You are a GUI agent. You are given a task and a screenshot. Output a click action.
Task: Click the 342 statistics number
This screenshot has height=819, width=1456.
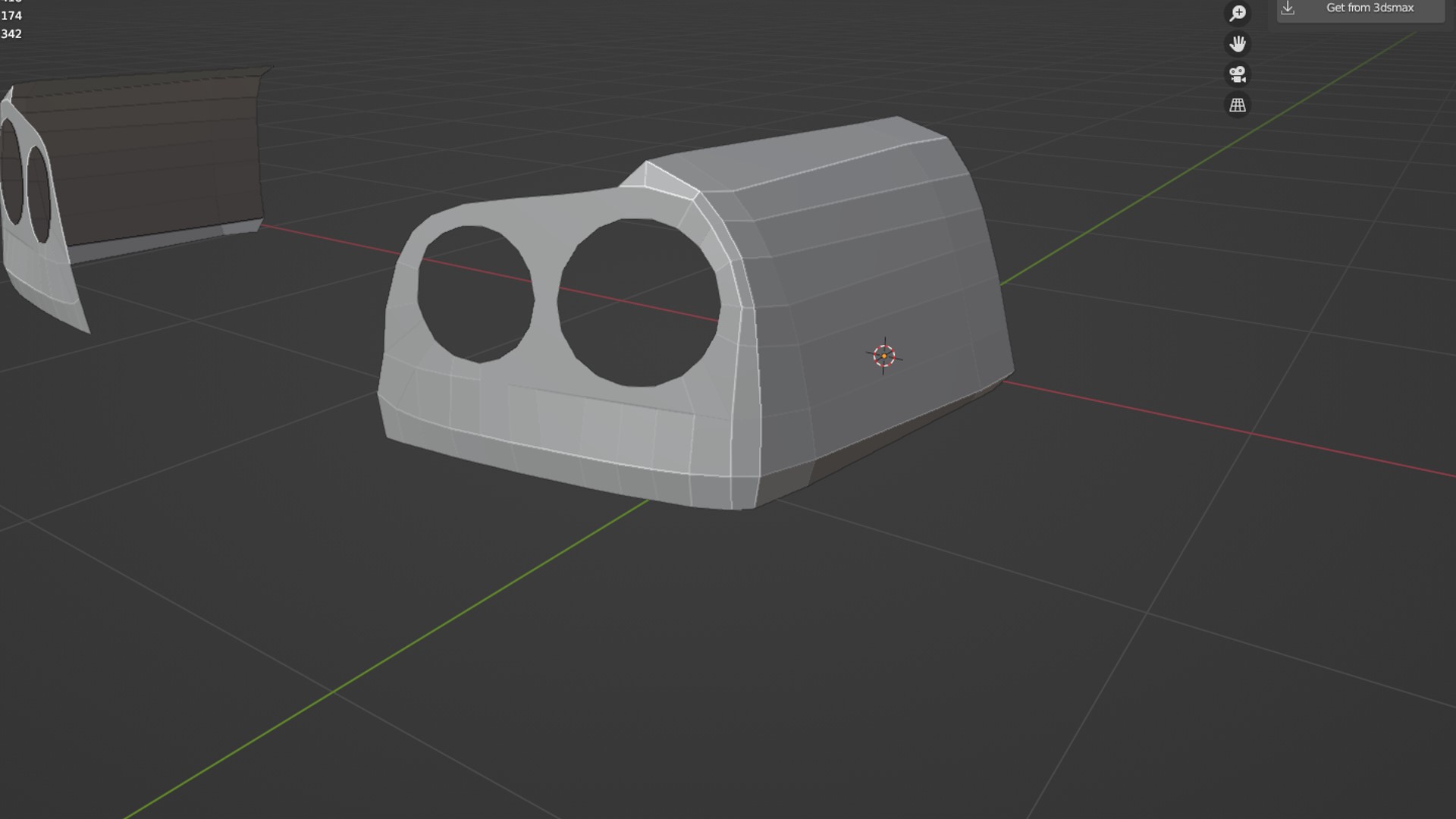[11, 34]
